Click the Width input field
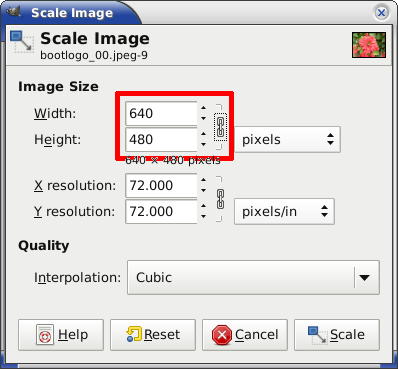The height and width of the screenshot is (369, 398). click(x=161, y=114)
